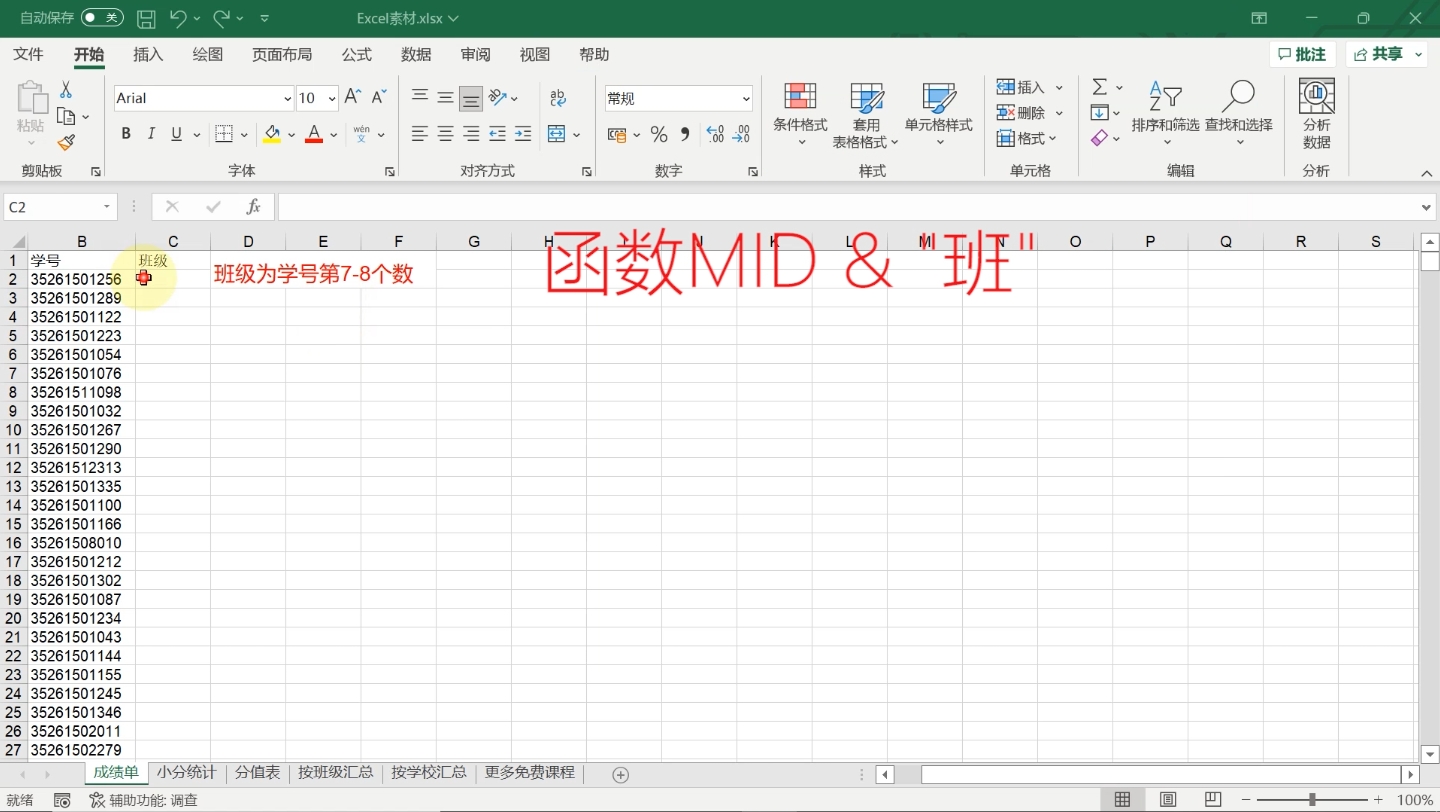Open the 分值表 sheet tab
Screen dimensions: 1440x812
(x=257, y=773)
